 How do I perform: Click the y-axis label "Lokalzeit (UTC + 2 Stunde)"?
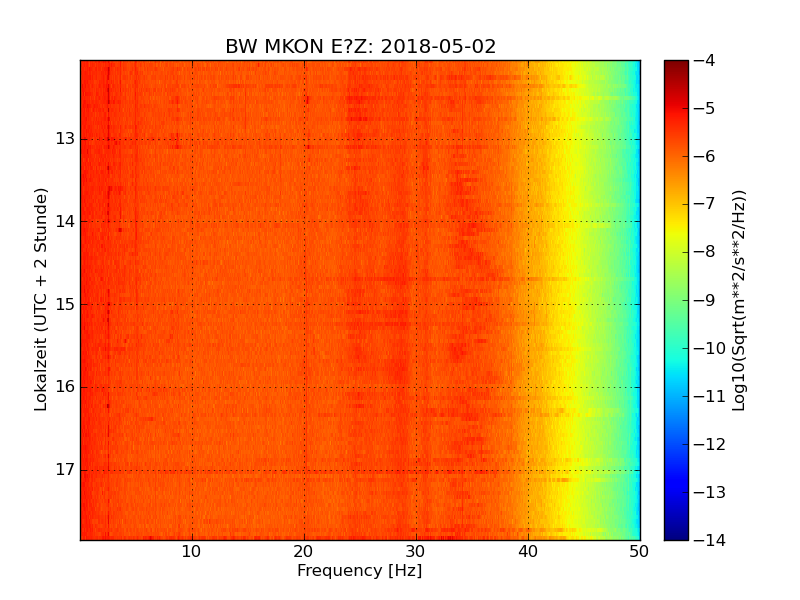point(40,299)
